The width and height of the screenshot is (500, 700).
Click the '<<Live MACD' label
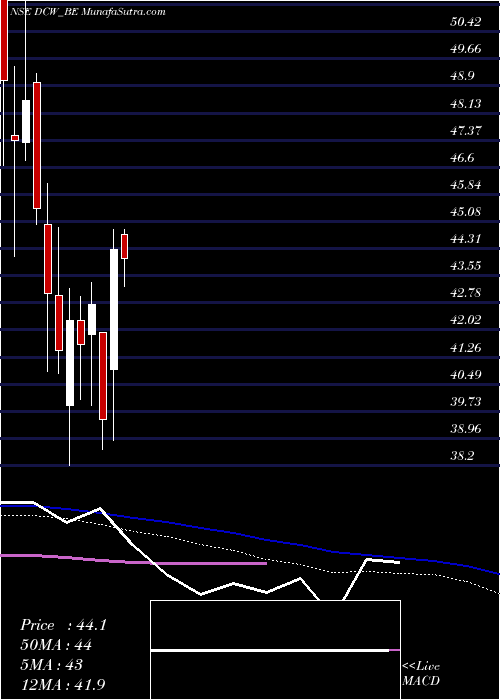421,674
